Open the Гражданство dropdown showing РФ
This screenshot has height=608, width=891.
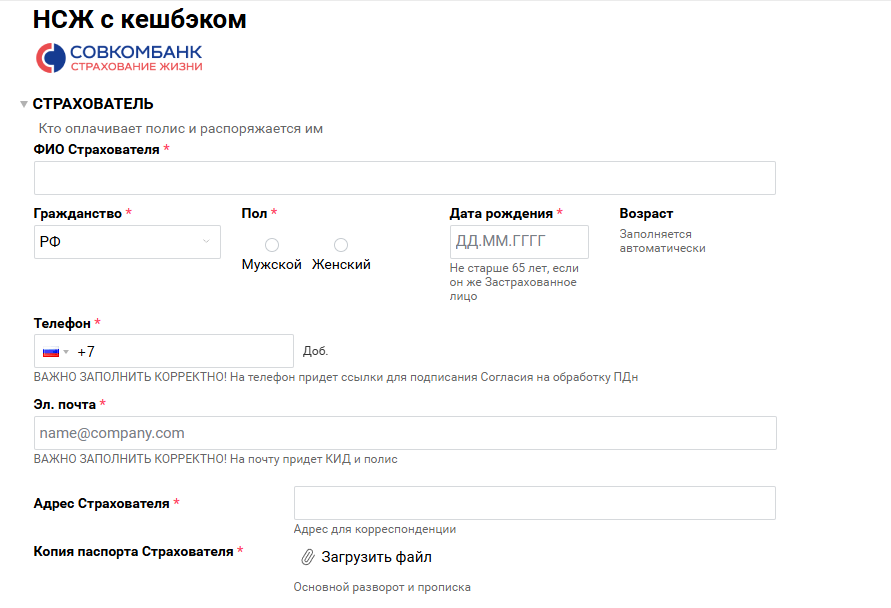(x=127, y=242)
